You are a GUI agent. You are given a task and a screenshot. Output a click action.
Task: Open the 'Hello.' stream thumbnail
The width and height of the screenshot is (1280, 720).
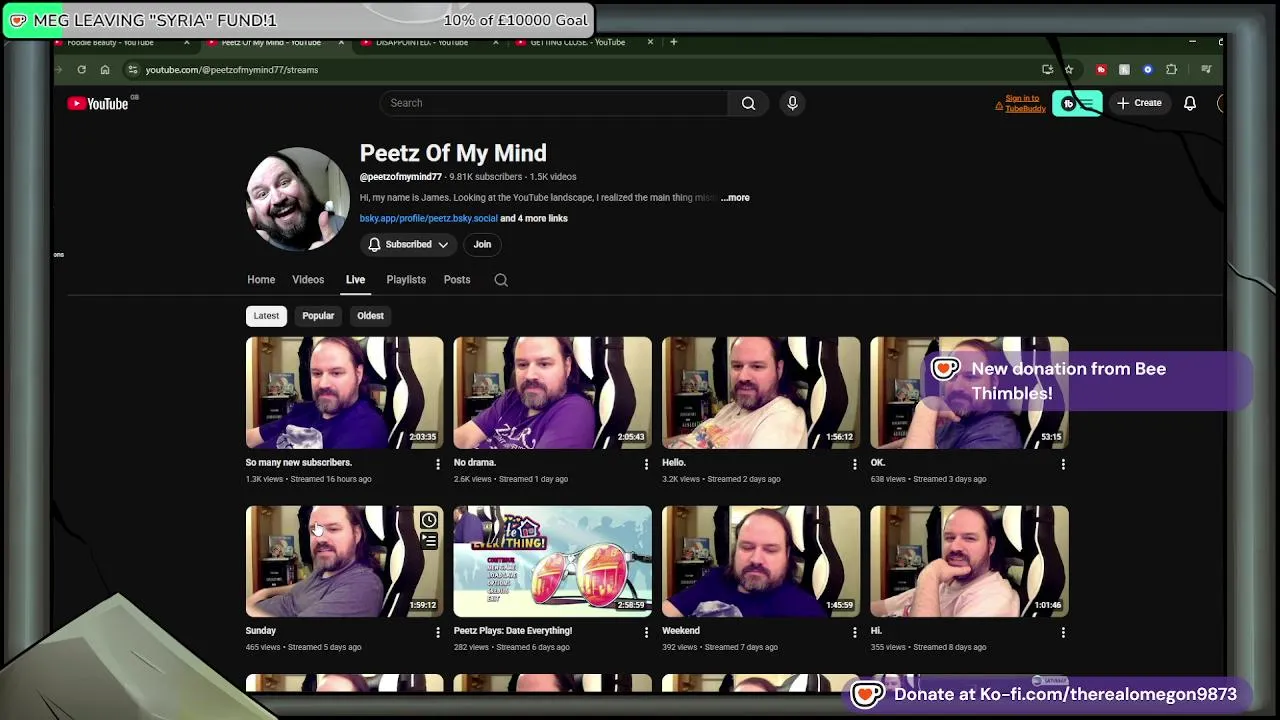761,392
